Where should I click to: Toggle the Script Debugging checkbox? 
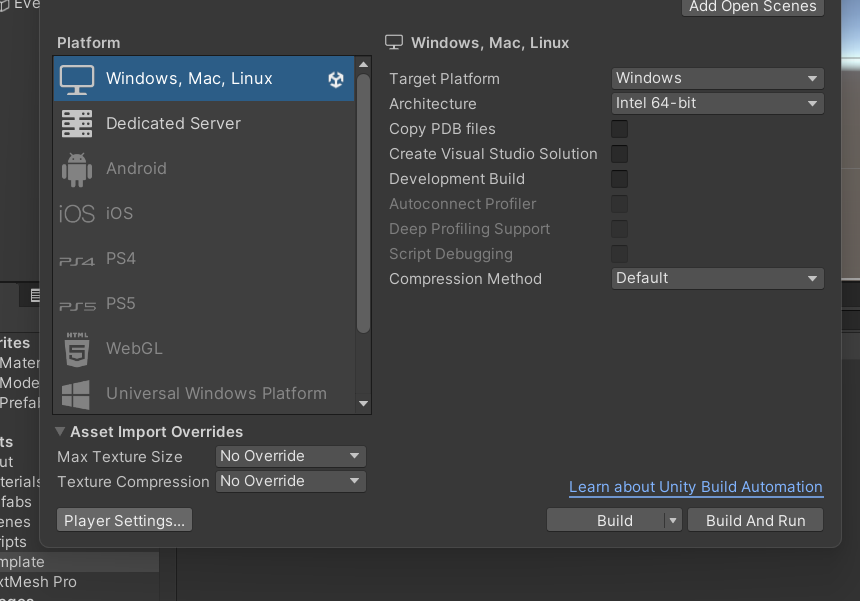[619, 254]
